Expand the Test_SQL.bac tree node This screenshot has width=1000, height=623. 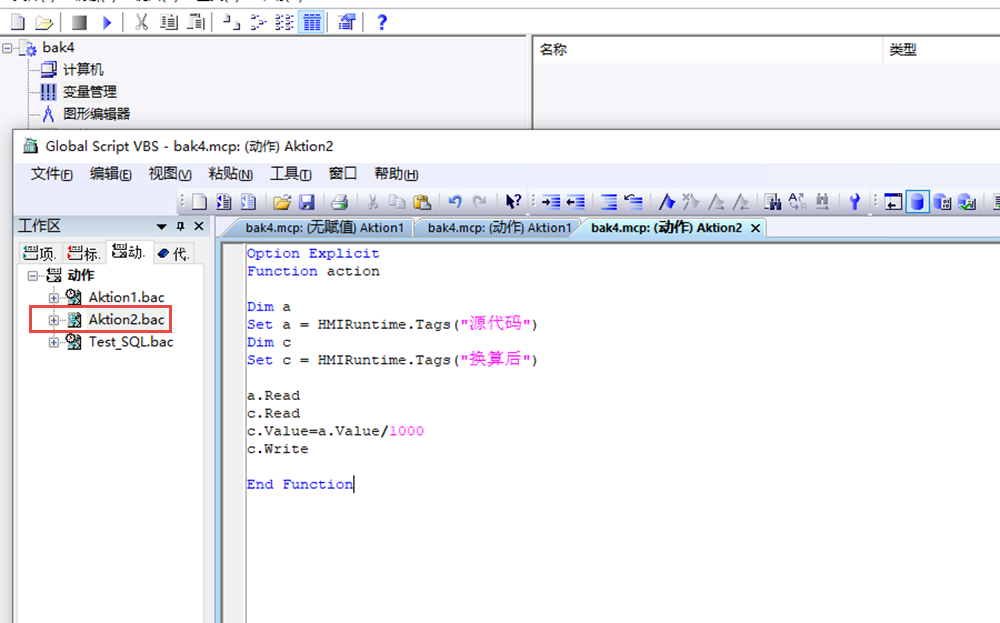coord(54,342)
